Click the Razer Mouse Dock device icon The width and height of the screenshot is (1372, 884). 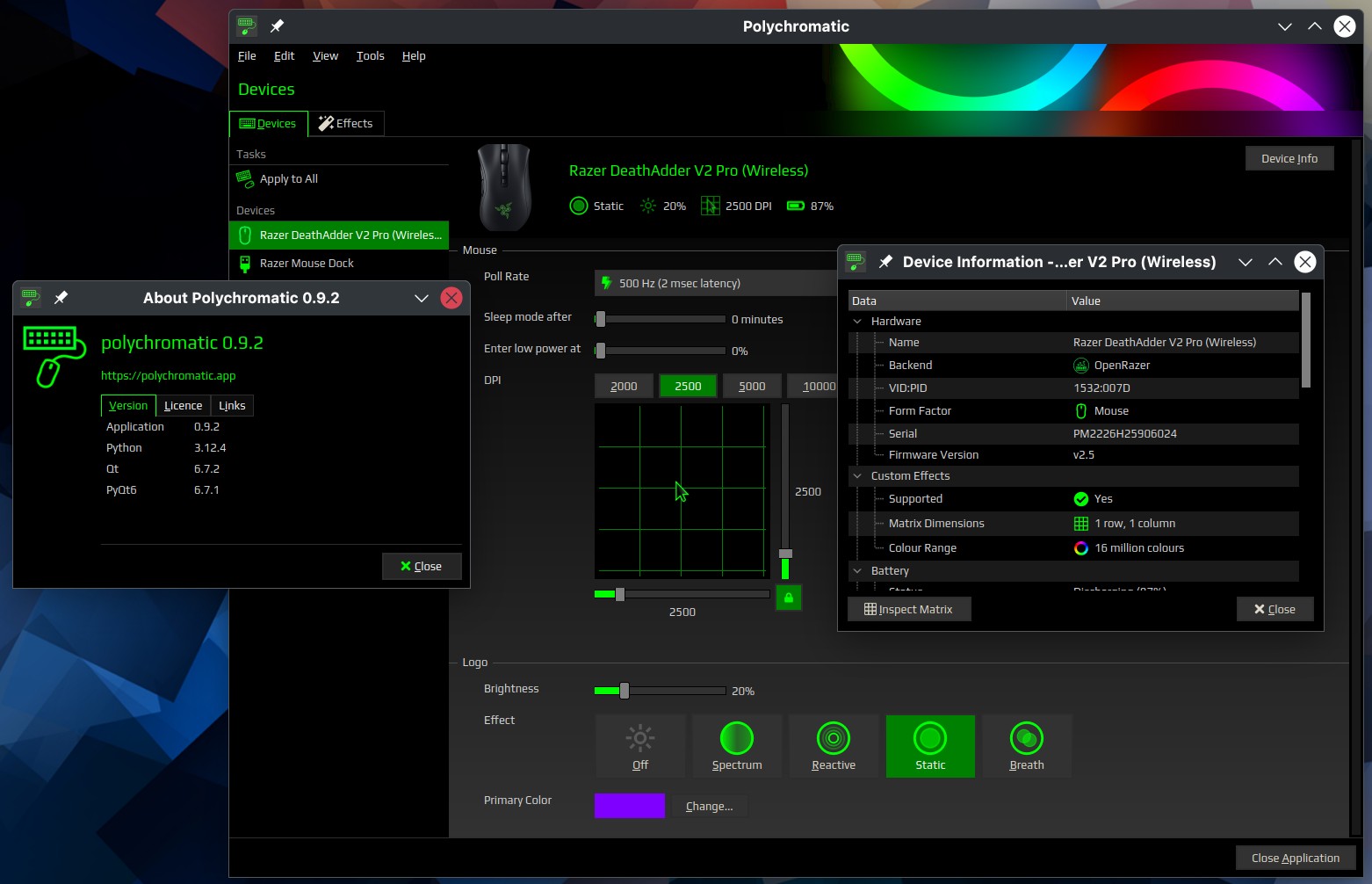click(x=245, y=263)
